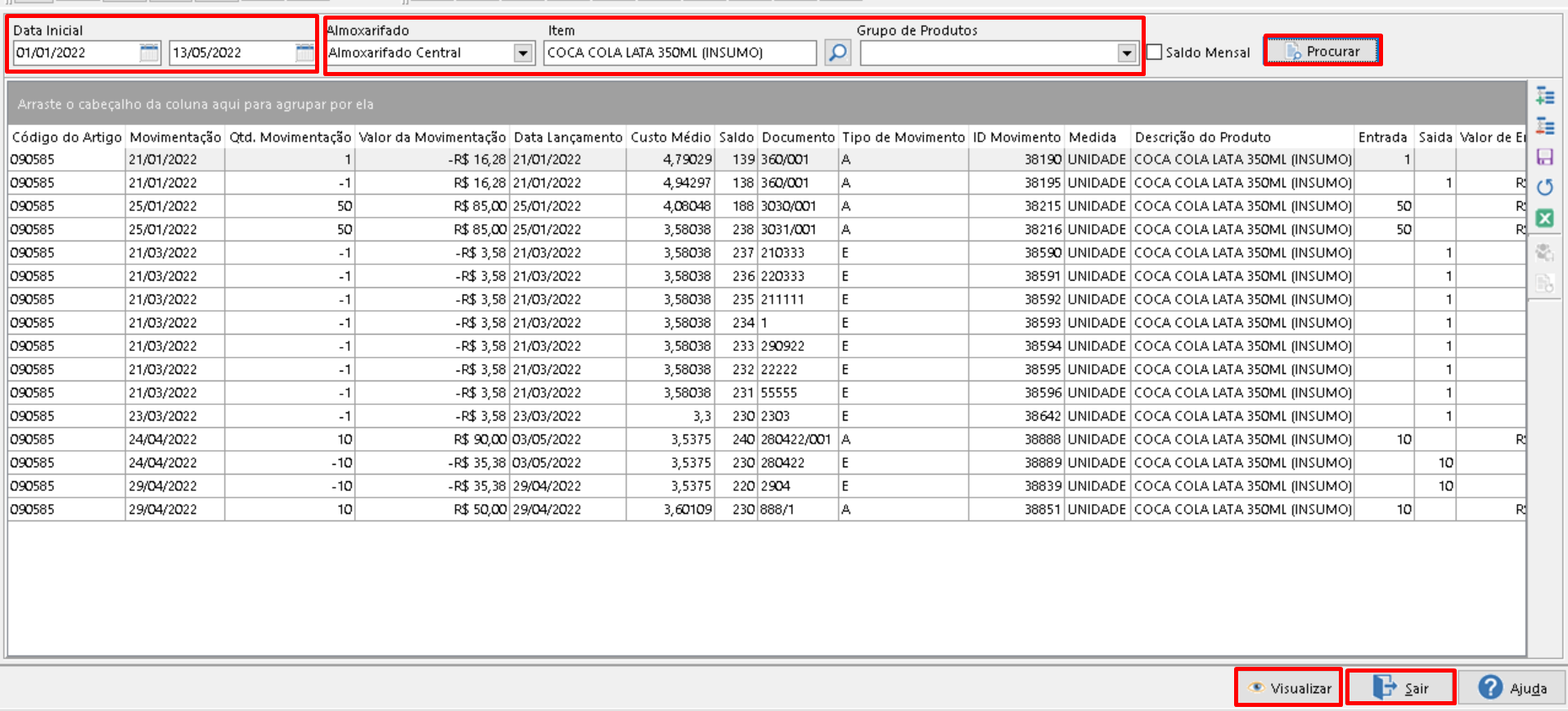Sort by Valor da Movimentação column header

point(432,137)
